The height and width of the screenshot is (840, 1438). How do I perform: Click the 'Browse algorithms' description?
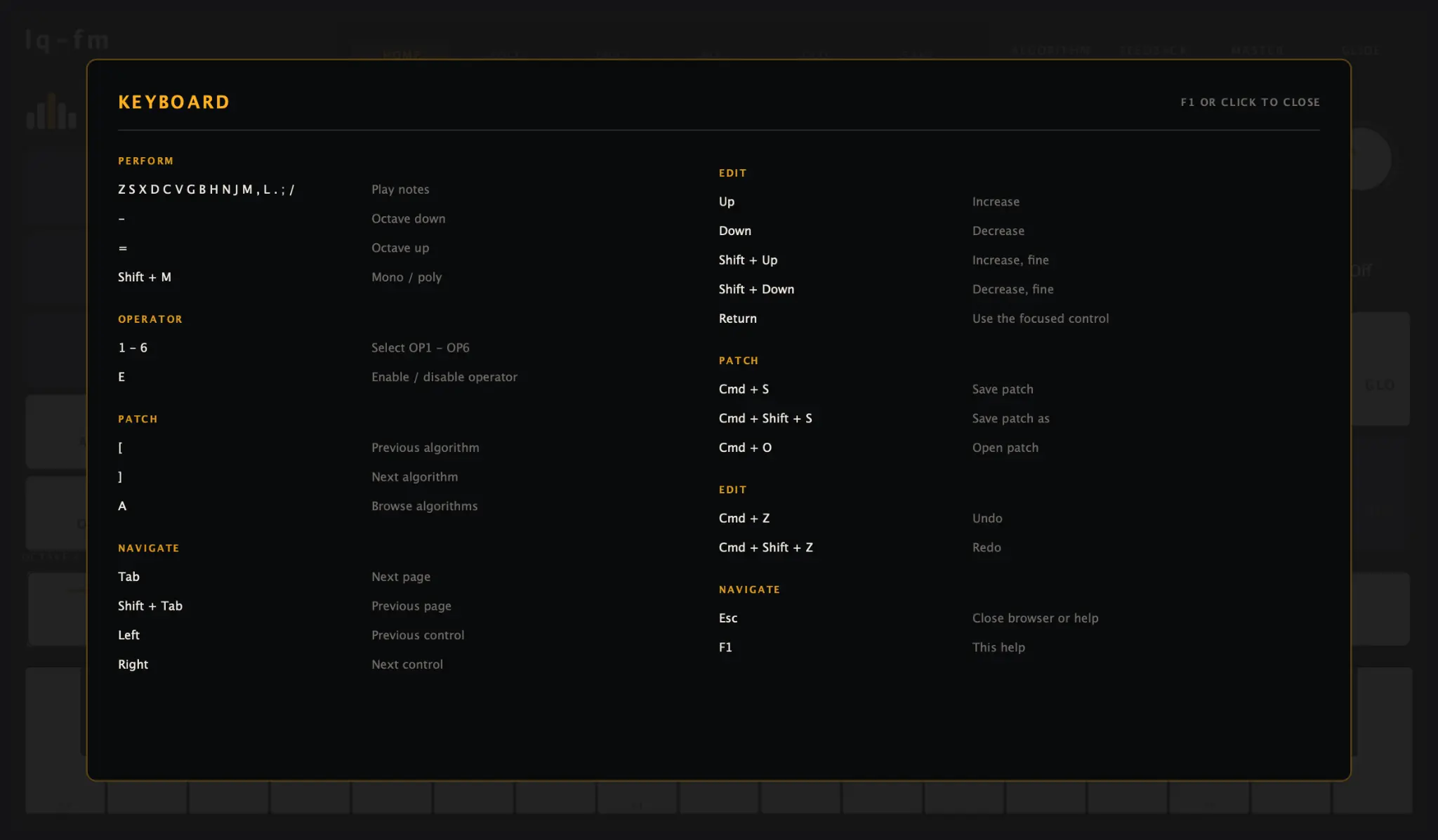tap(424, 507)
